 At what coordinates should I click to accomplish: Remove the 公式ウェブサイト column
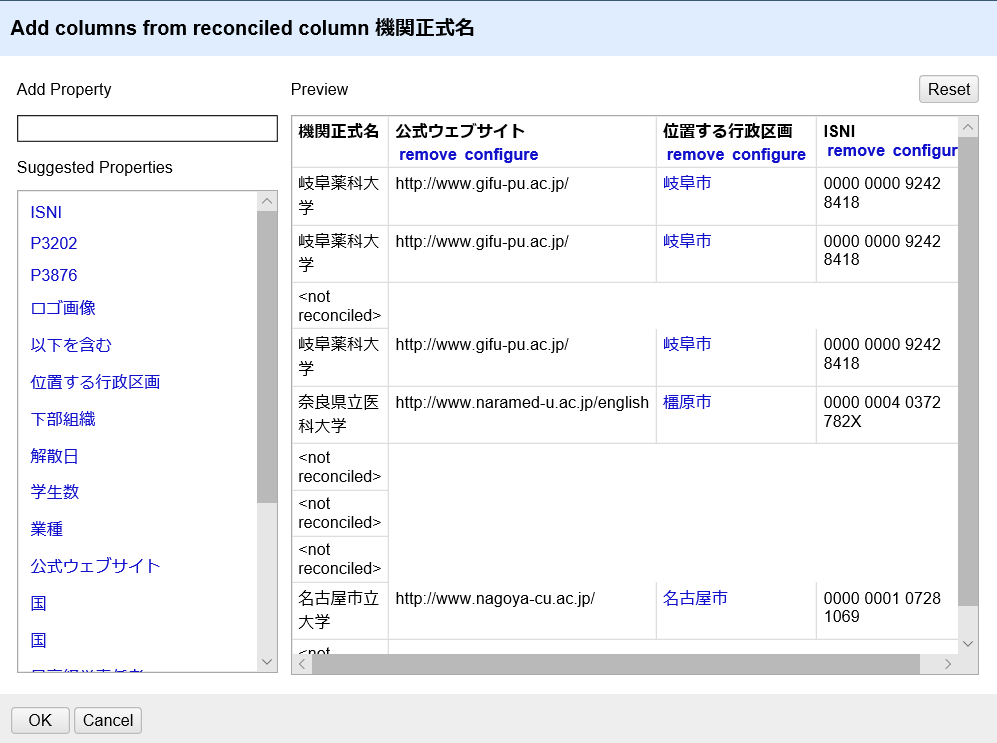coord(427,154)
